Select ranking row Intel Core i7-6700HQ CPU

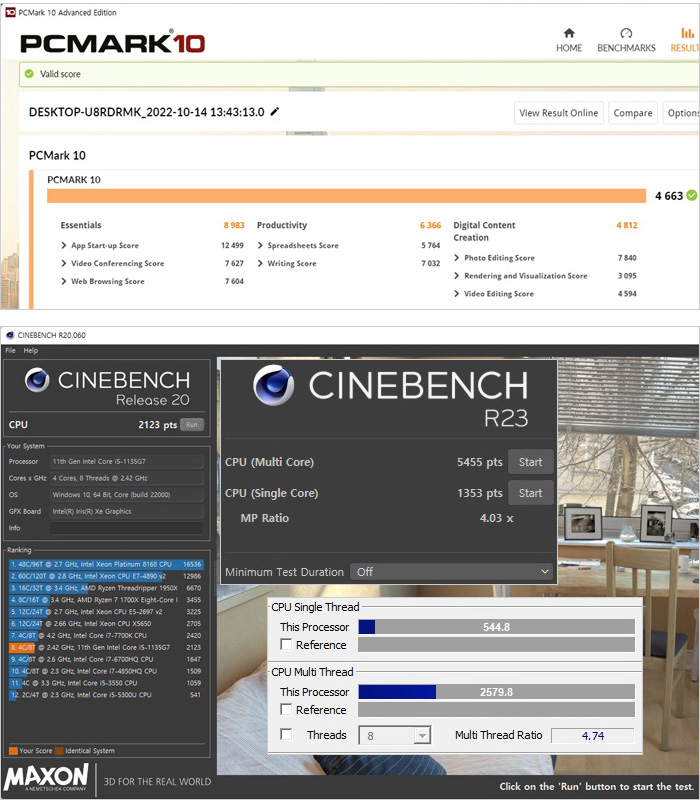tap(106, 659)
